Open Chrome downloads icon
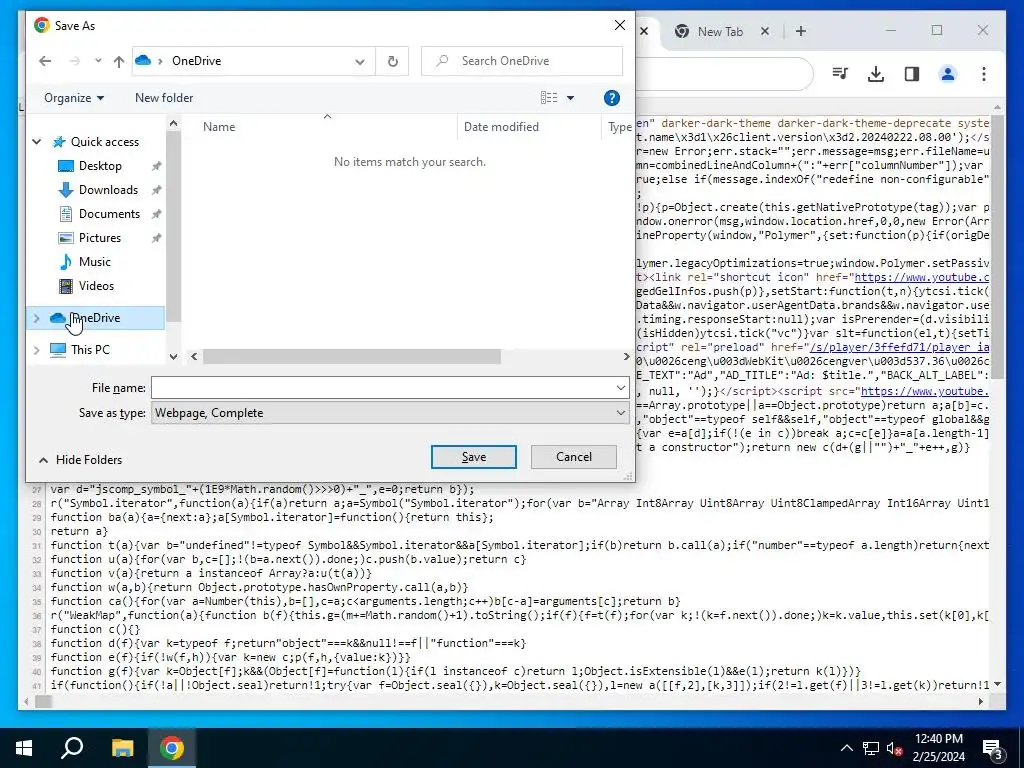Screen dimensions: 1024x768 click(x=876, y=74)
